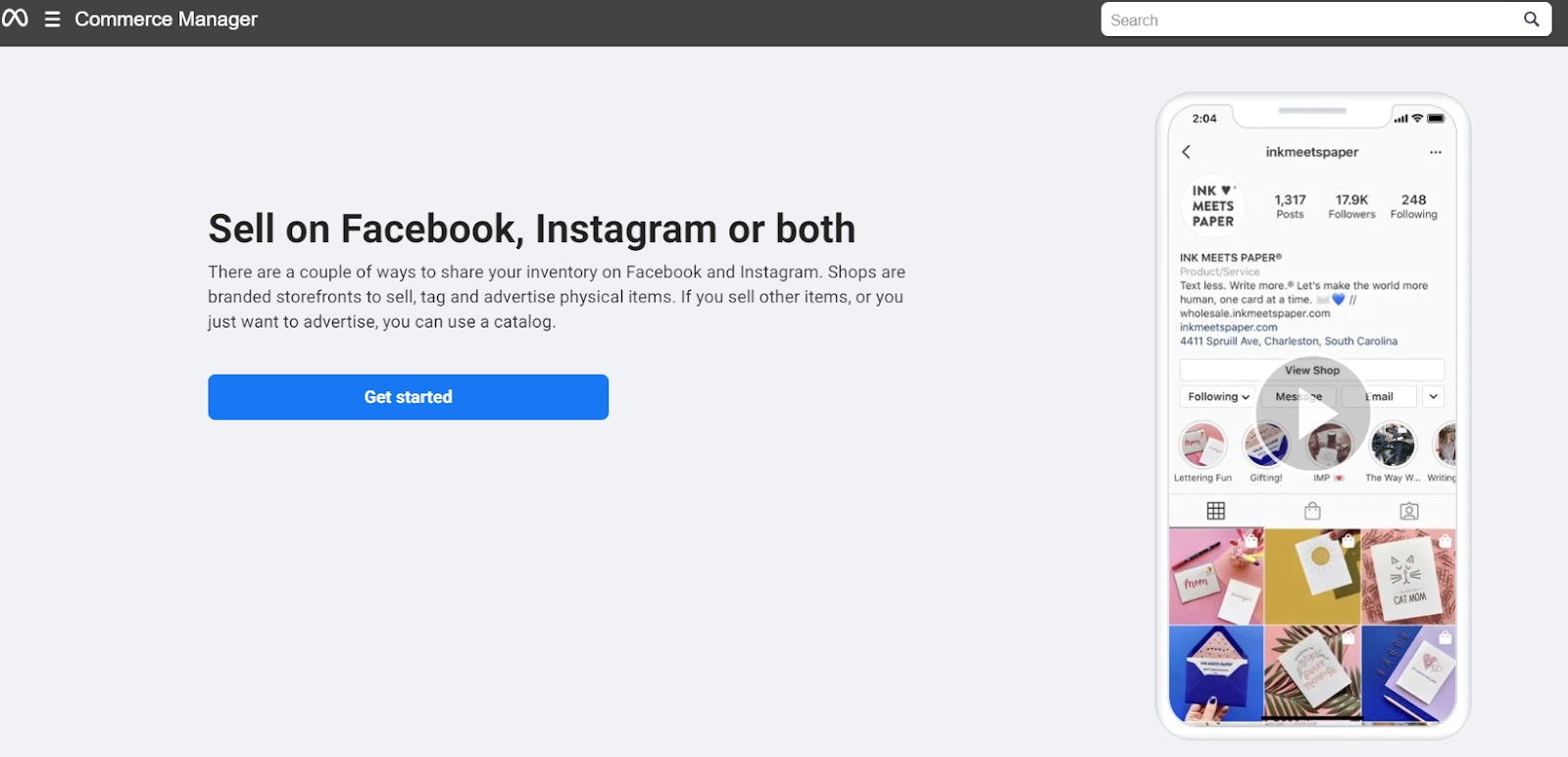The width and height of the screenshot is (1568, 757).
Task: Click the inkmeetspaper.com link
Action: [x=1228, y=328]
